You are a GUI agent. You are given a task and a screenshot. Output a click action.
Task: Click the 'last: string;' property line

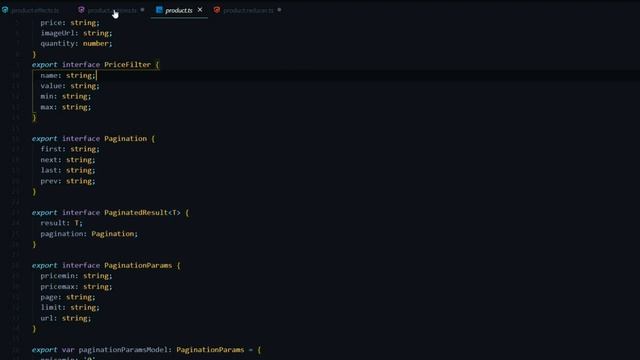pos(68,171)
